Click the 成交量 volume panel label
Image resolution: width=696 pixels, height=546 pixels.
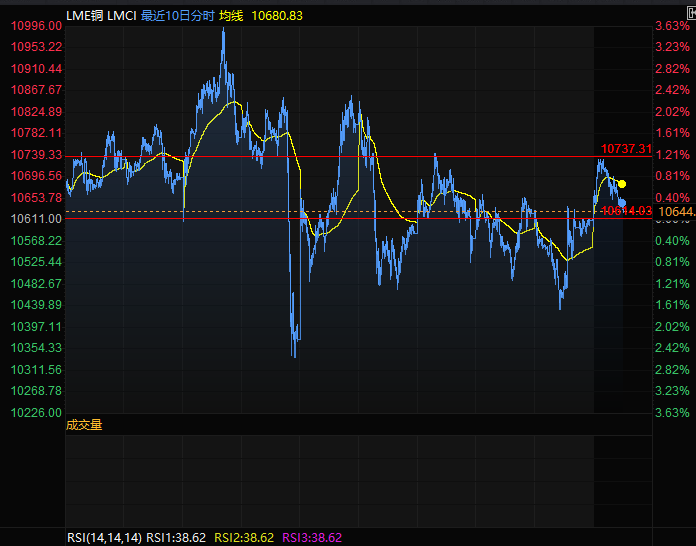click(84, 425)
